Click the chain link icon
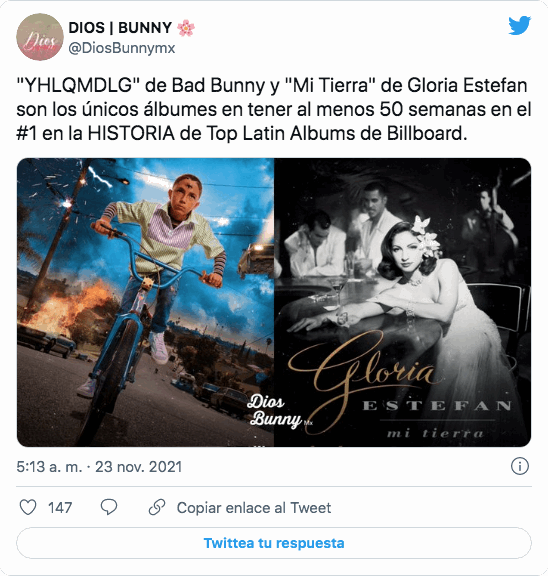The width and height of the screenshot is (548, 576). pos(157,507)
